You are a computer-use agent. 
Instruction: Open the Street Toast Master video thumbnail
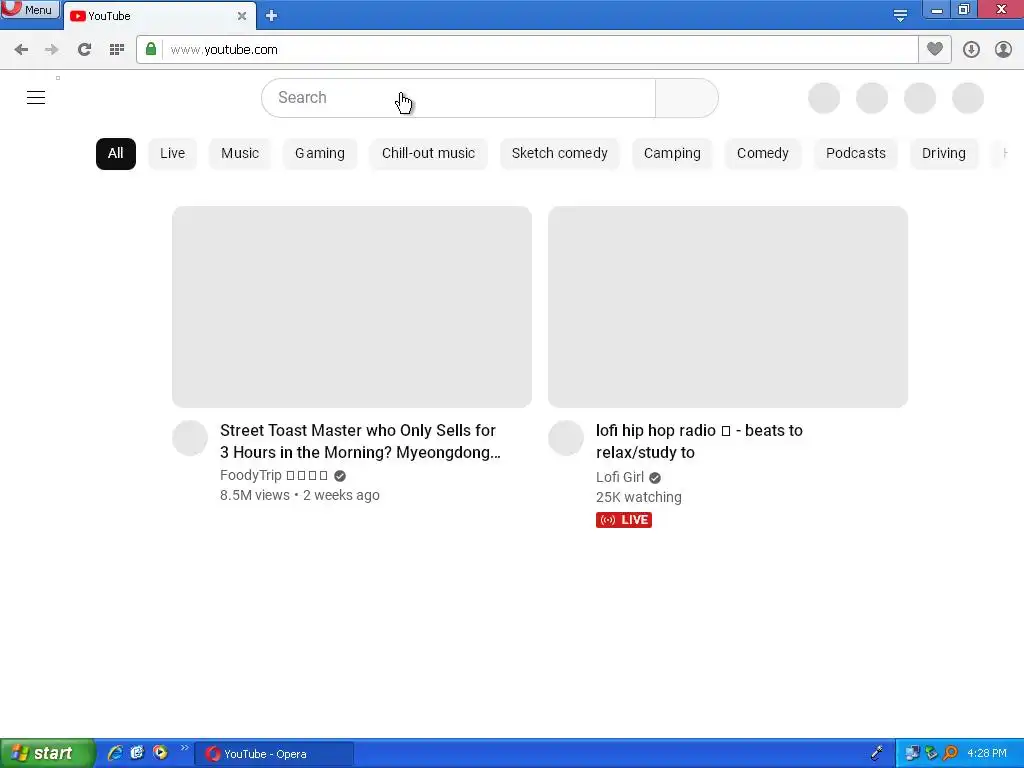tap(352, 307)
